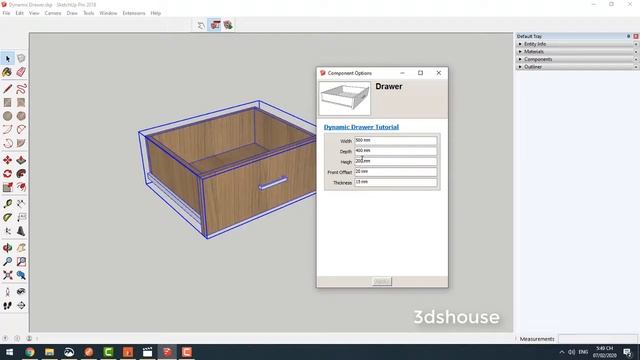Select the arrow Select tool
640x360 pixels.
click(8, 59)
